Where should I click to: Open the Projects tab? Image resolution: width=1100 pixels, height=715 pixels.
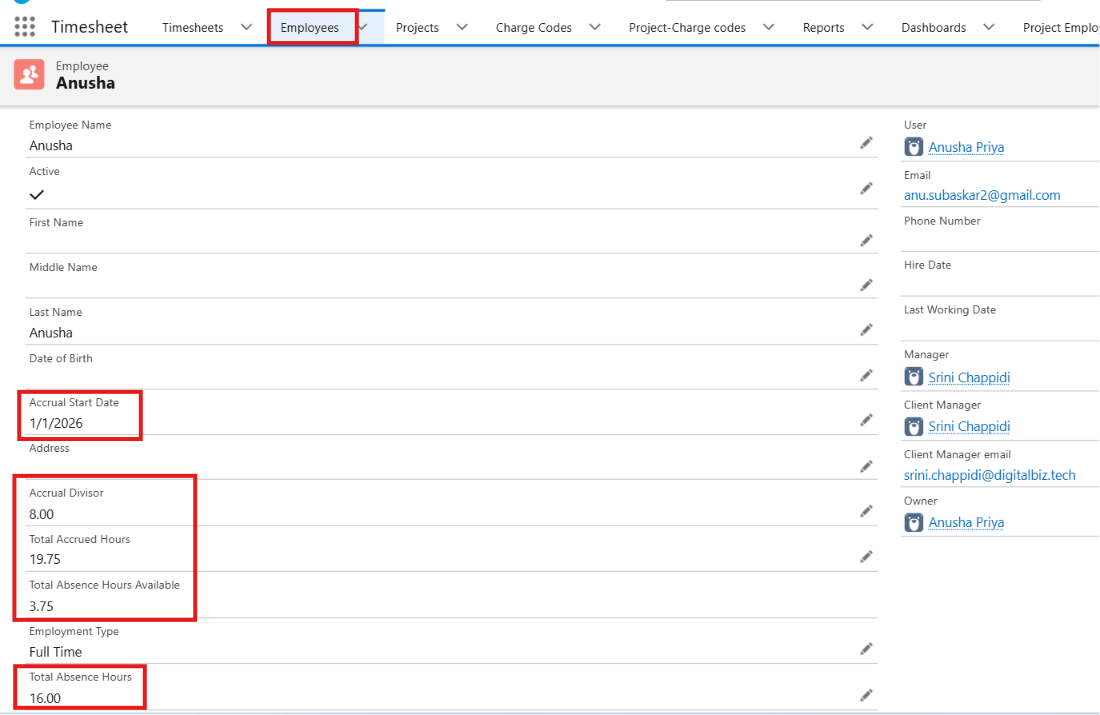(417, 27)
